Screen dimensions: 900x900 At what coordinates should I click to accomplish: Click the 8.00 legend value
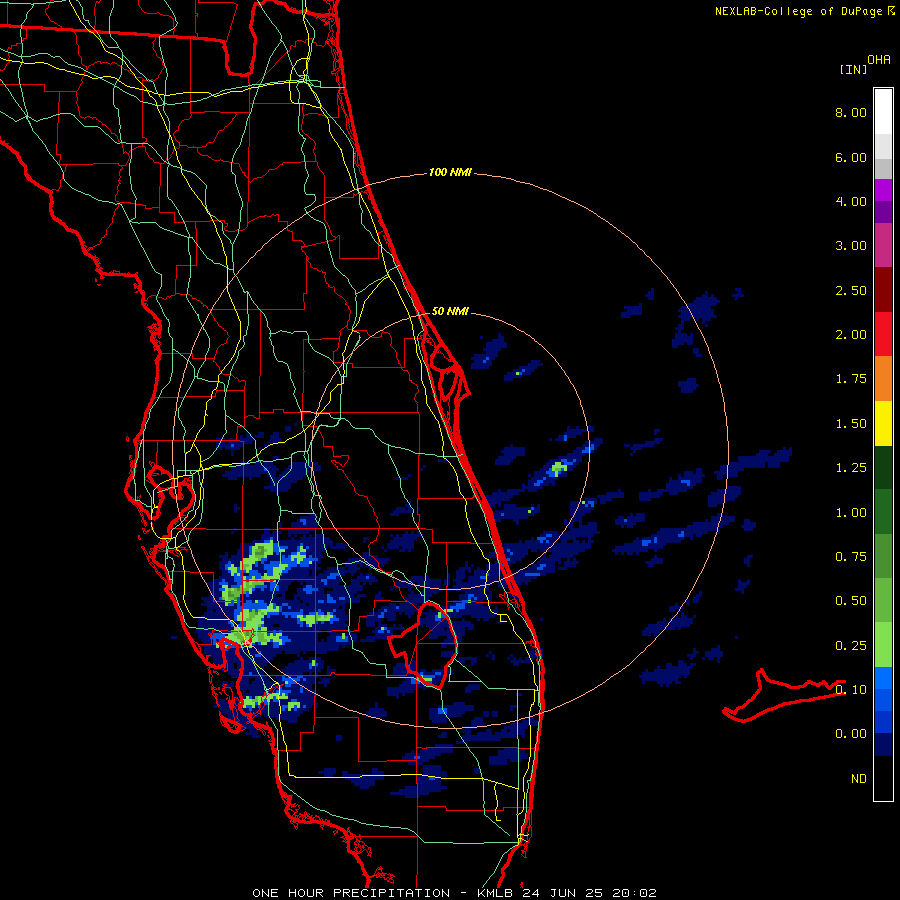click(x=851, y=112)
